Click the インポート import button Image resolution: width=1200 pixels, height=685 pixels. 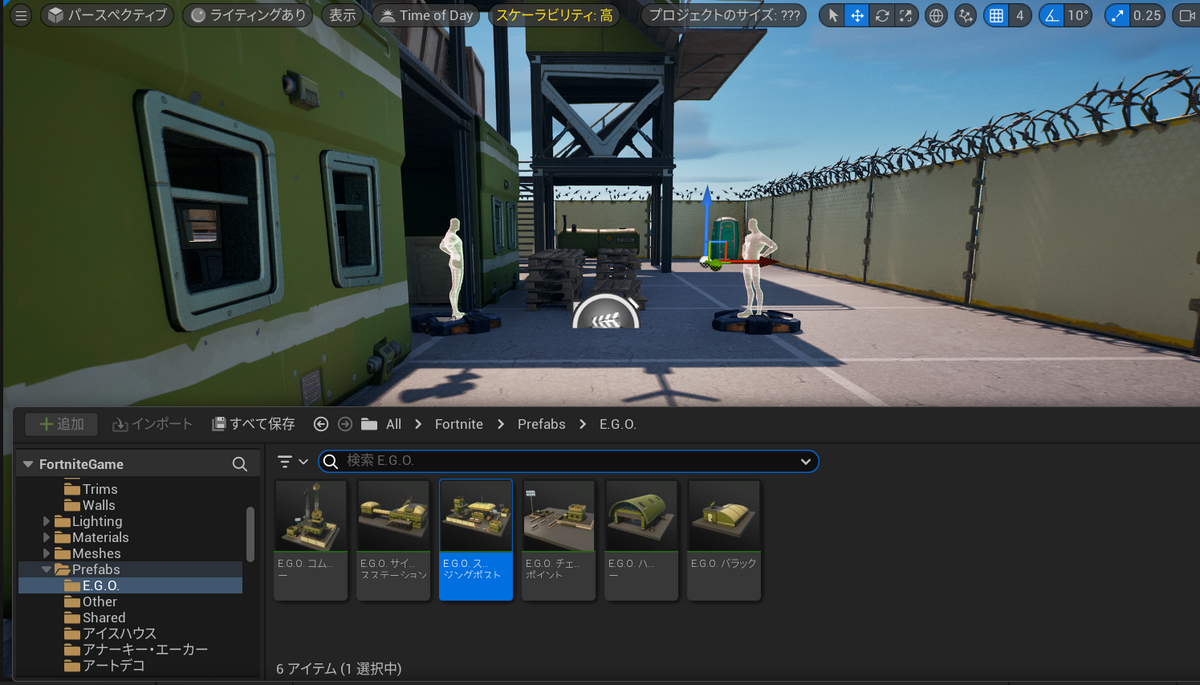click(152, 424)
